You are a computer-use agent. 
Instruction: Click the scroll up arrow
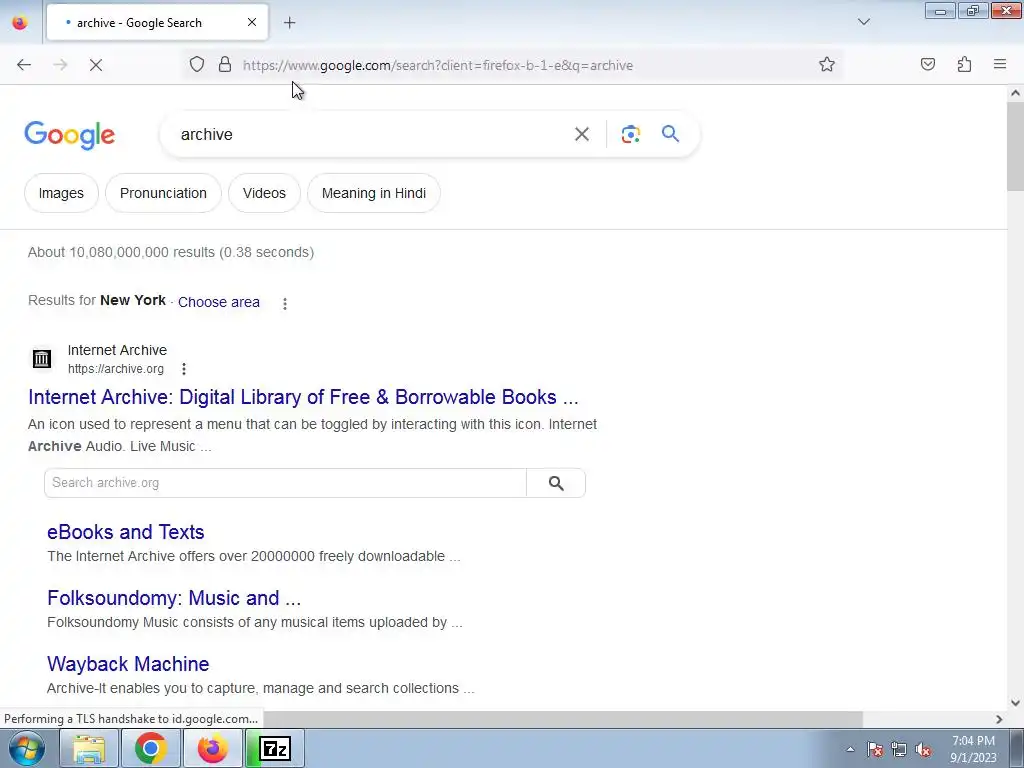point(1015,93)
